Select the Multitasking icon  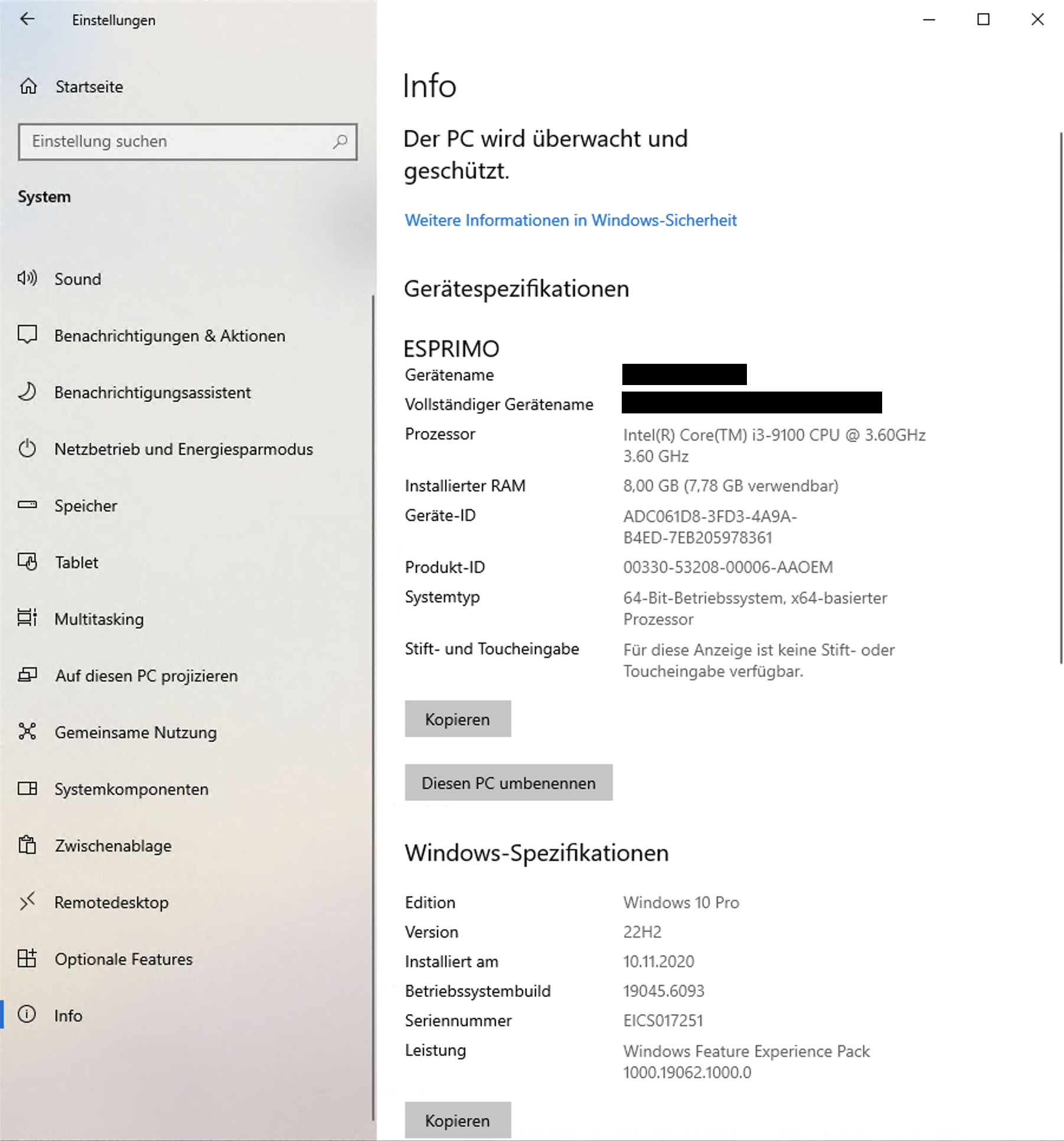click(x=27, y=618)
